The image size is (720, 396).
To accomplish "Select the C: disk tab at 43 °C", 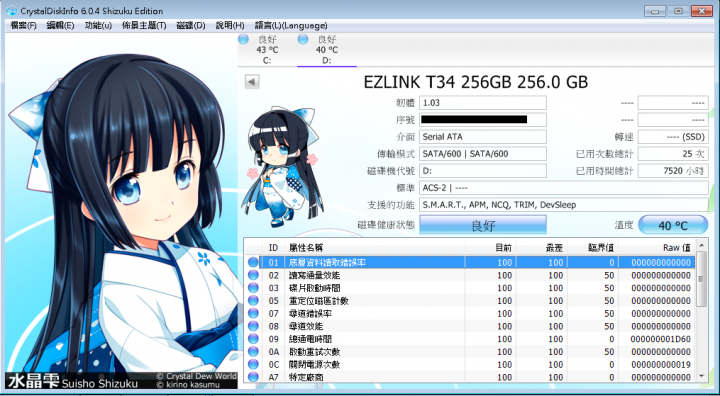I will coord(267,50).
